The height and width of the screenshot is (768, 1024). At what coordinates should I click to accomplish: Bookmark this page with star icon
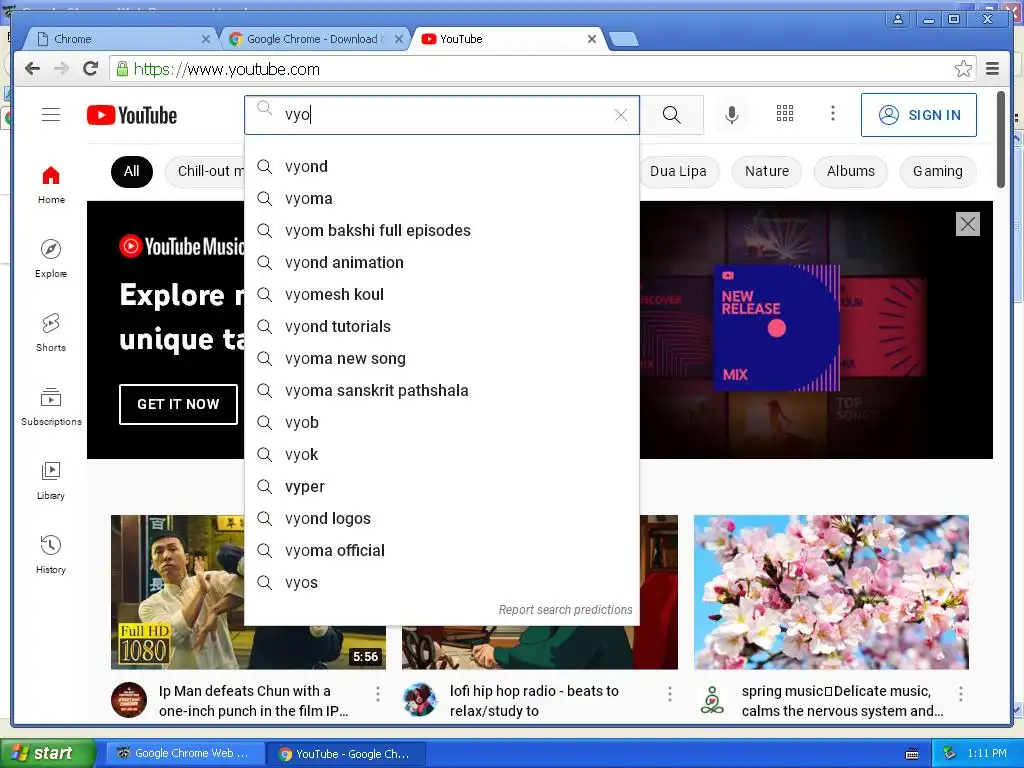[963, 69]
